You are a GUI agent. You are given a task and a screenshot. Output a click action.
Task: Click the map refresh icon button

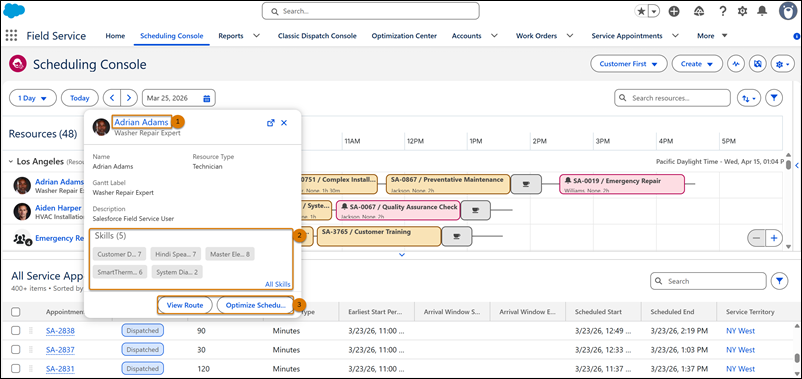click(758, 64)
